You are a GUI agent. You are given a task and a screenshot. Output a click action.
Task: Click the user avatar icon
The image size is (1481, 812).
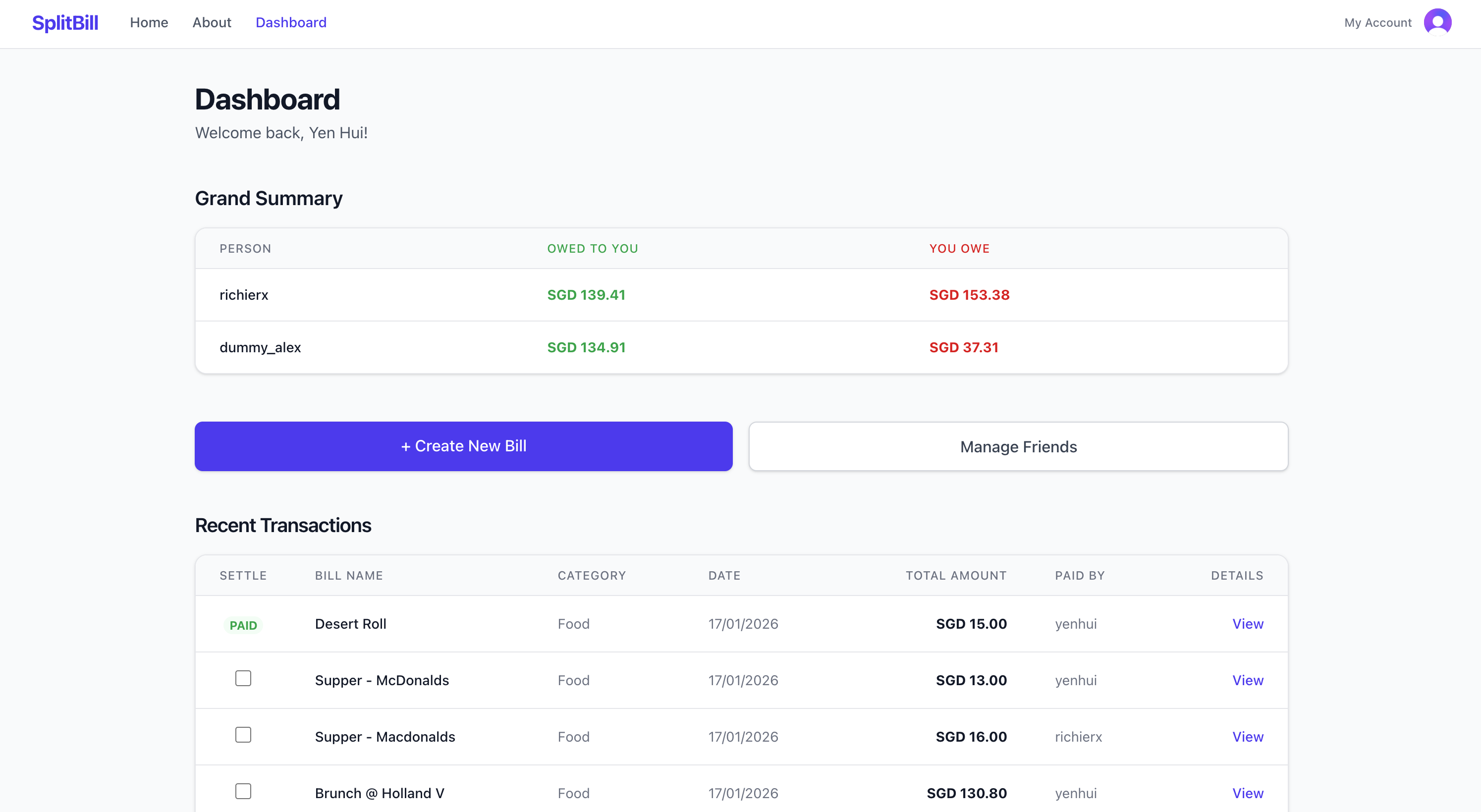pos(1437,22)
